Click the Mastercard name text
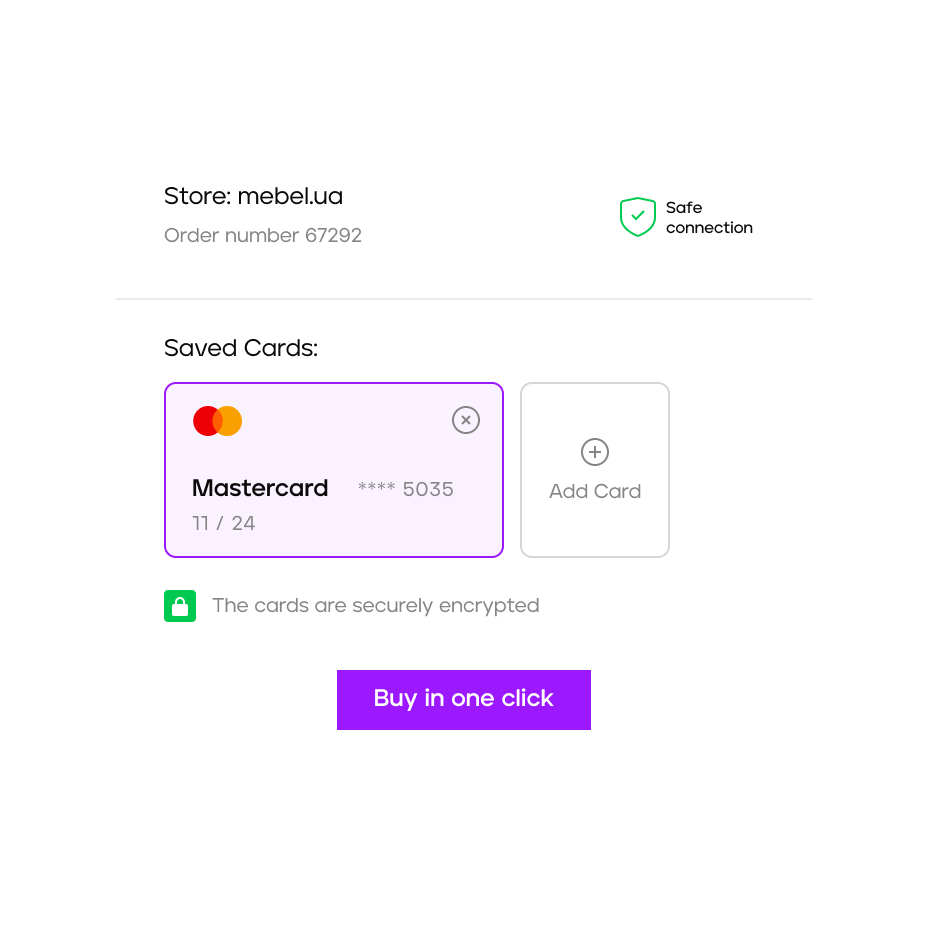Screen dimensions: 928x928 click(x=260, y=488)
